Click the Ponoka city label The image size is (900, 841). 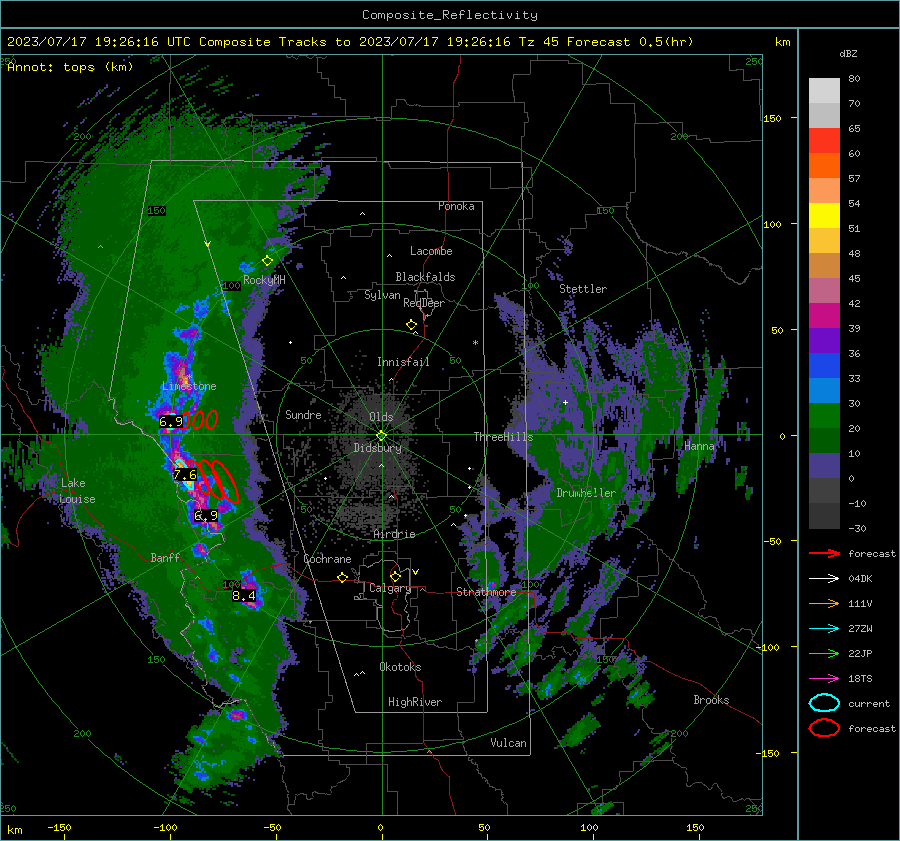[456, 206]
